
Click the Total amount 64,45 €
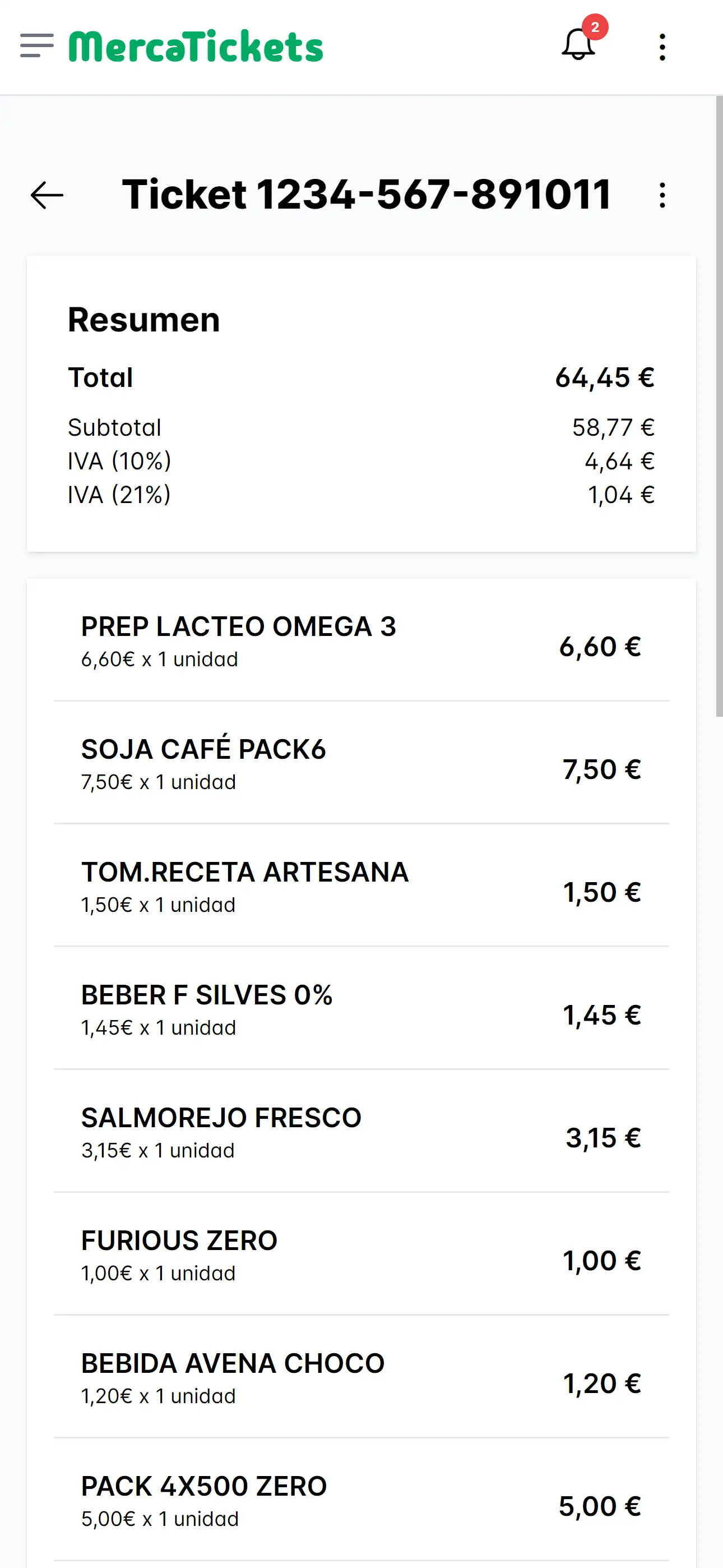click(604, 378)
